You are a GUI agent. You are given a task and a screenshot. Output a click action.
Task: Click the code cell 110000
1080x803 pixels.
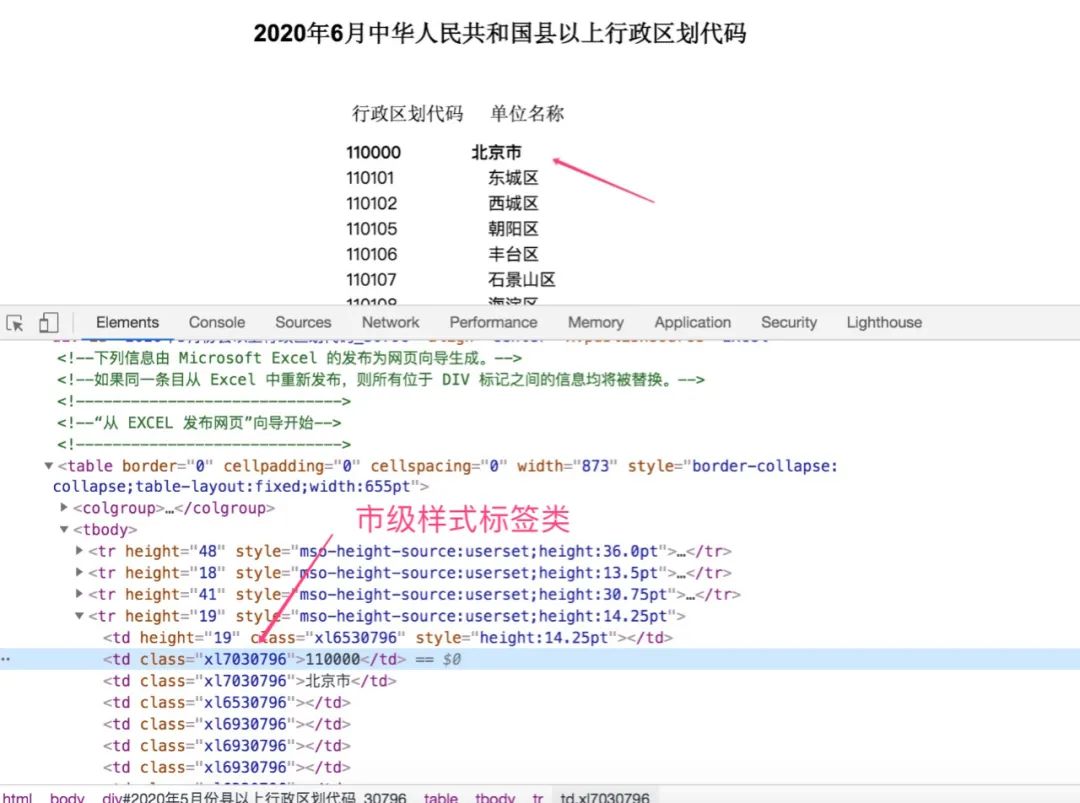[x=373, y=152]
